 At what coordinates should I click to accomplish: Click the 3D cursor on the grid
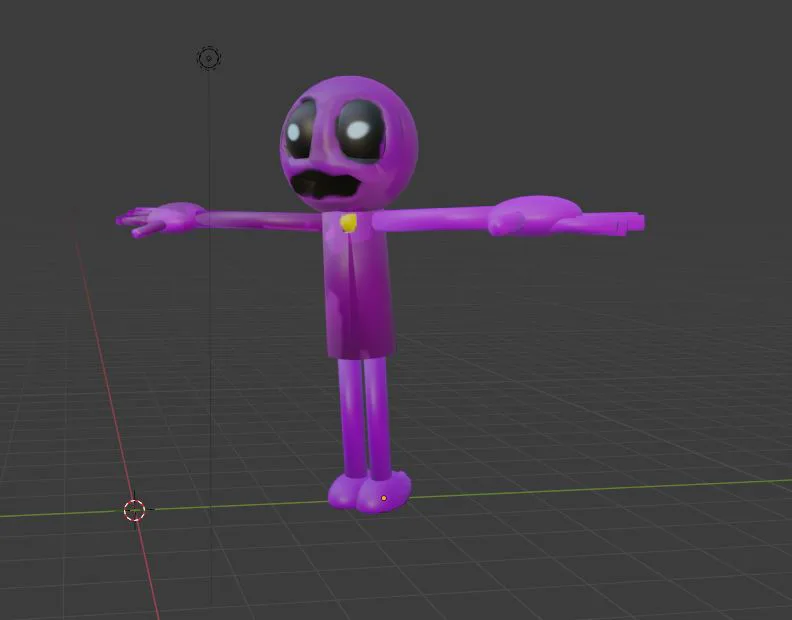point(134,510)
